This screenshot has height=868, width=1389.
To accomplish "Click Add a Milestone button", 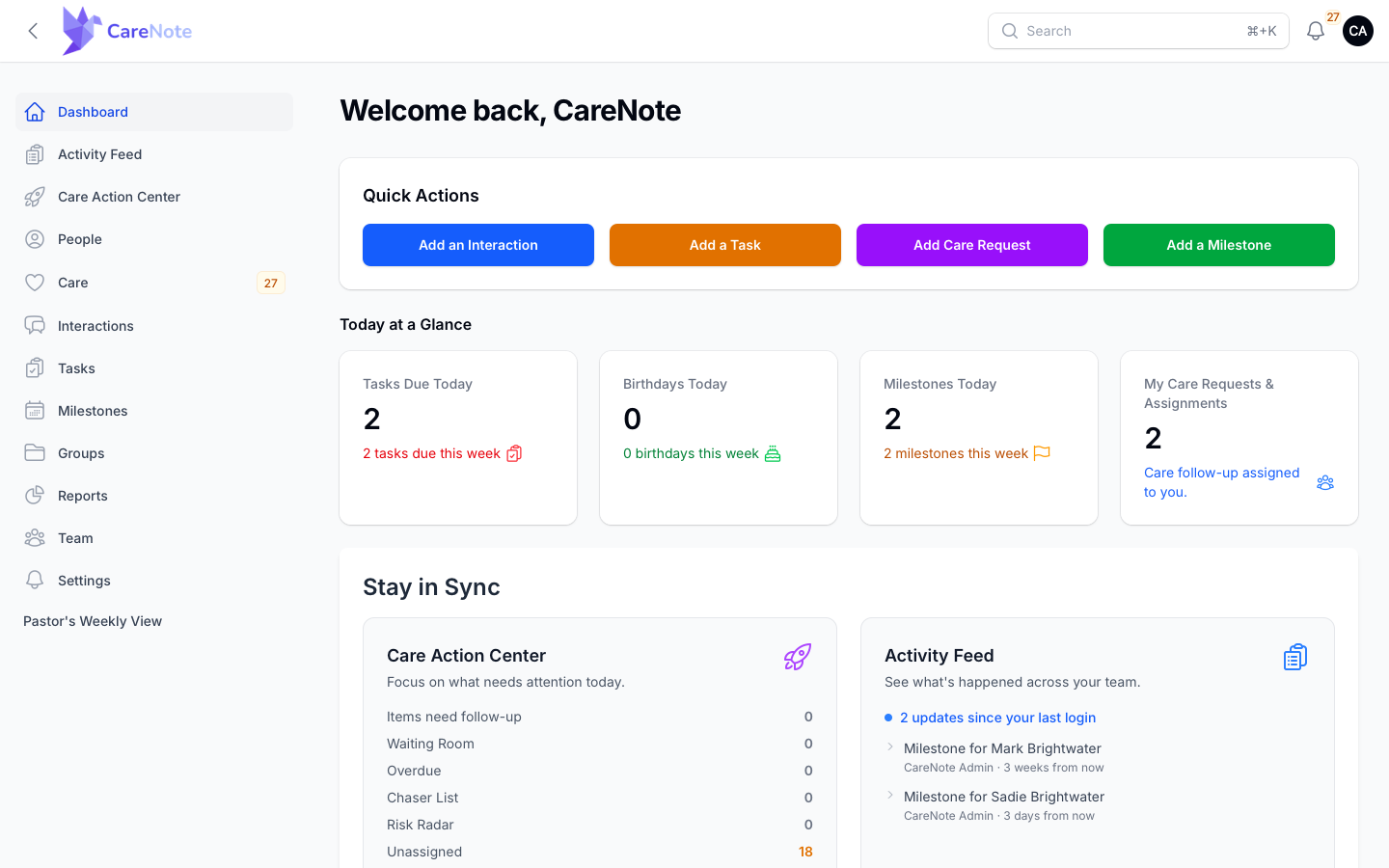I will pos(1219,245).
